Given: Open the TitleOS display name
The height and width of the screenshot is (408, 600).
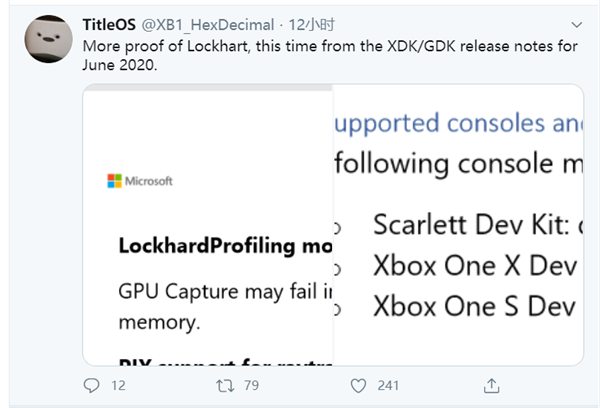Looking at the screenshot, I should tap(109, 25).
